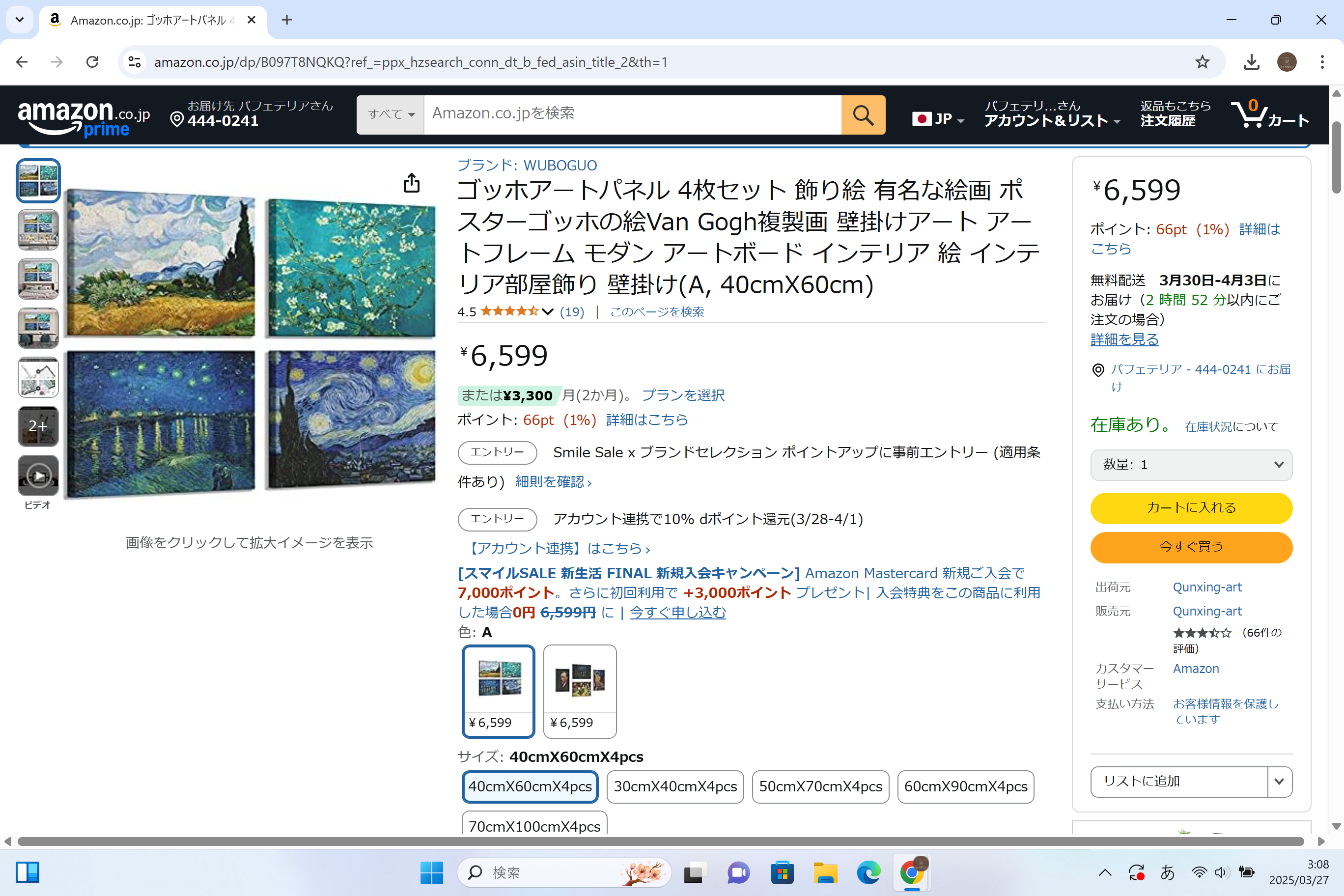Image resolution: width=1344 pixels, height=896 pixels.
Task: Play the product video thumbnail
Action: 38,476
